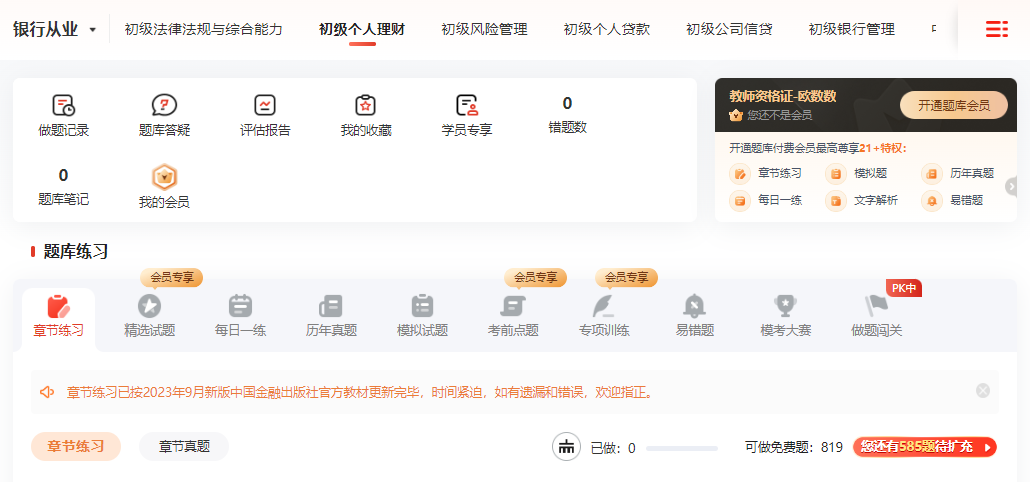Open 我的会员 badge icon
Screen dimensions: 1030x482
click(x=164, y=177)
